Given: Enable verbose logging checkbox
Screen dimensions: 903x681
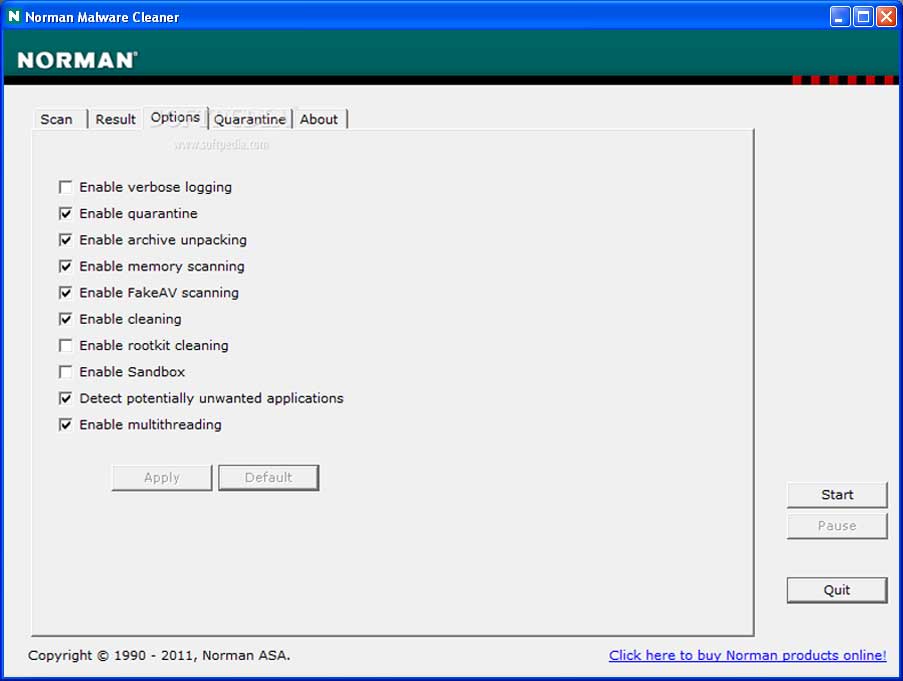Looking at the screenshot, I should (x=66, y=187).
